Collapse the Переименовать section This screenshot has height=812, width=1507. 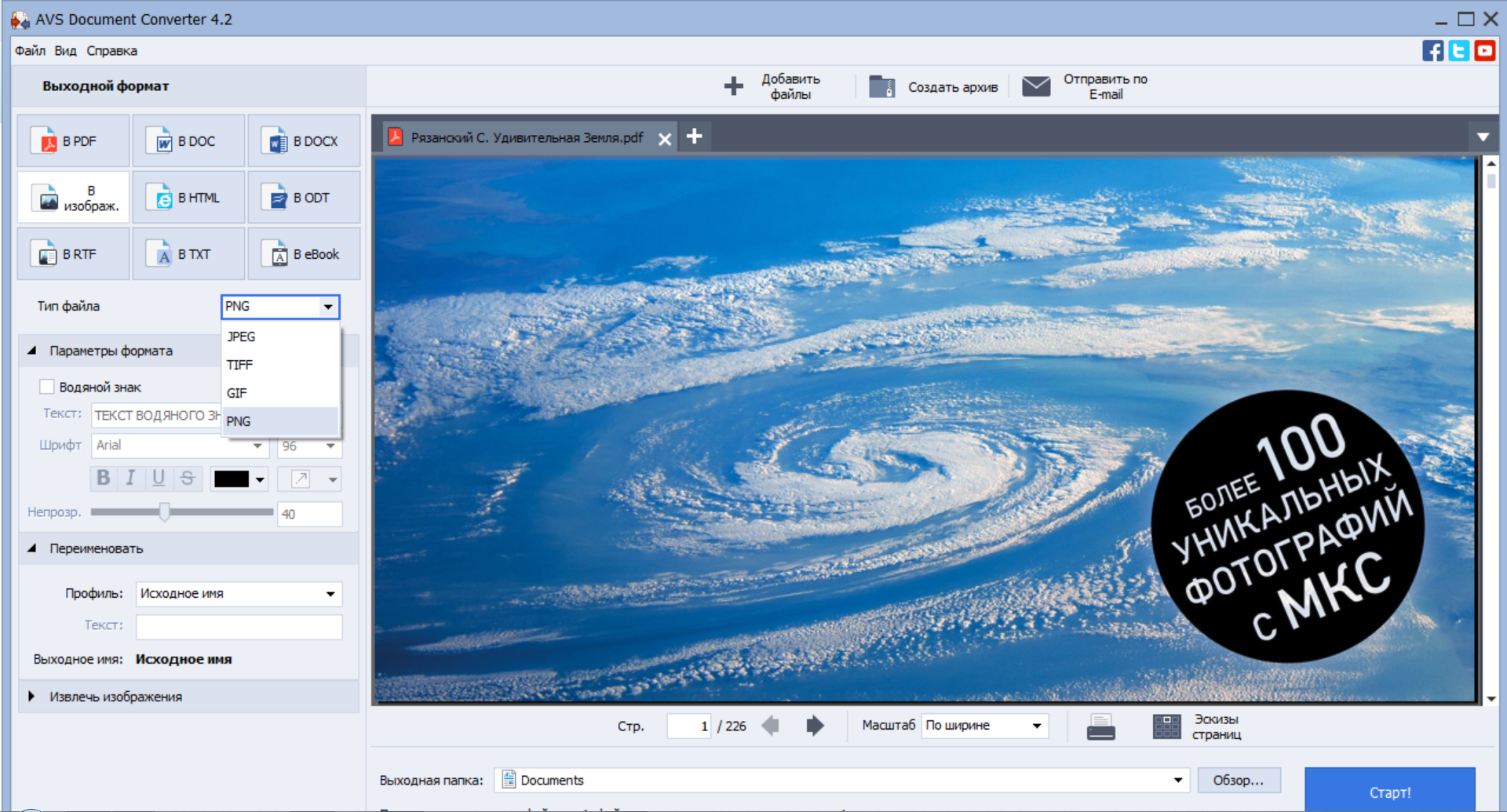[x=32, y=548]
